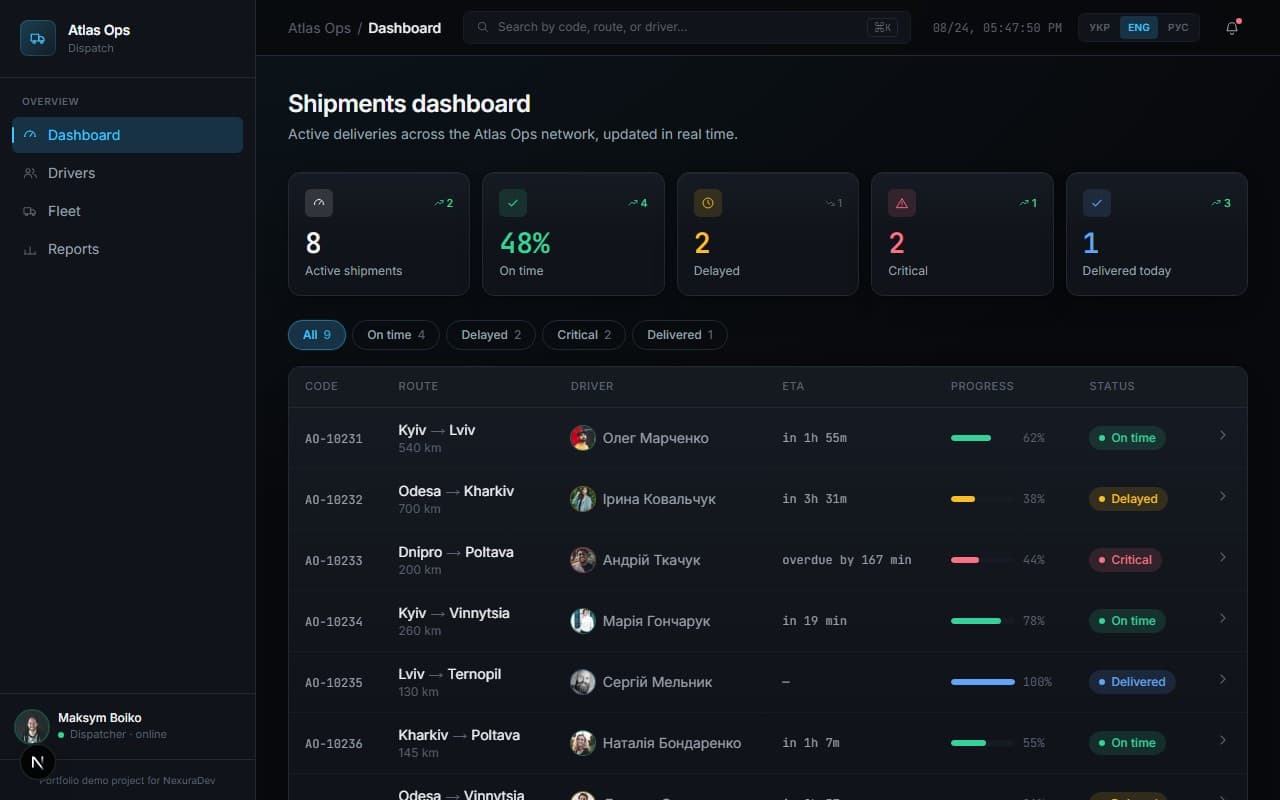Image resolution: width=1280 pixels, height=800 pixels.
Task: Click the round N logo badge
Action: (37, 762)
